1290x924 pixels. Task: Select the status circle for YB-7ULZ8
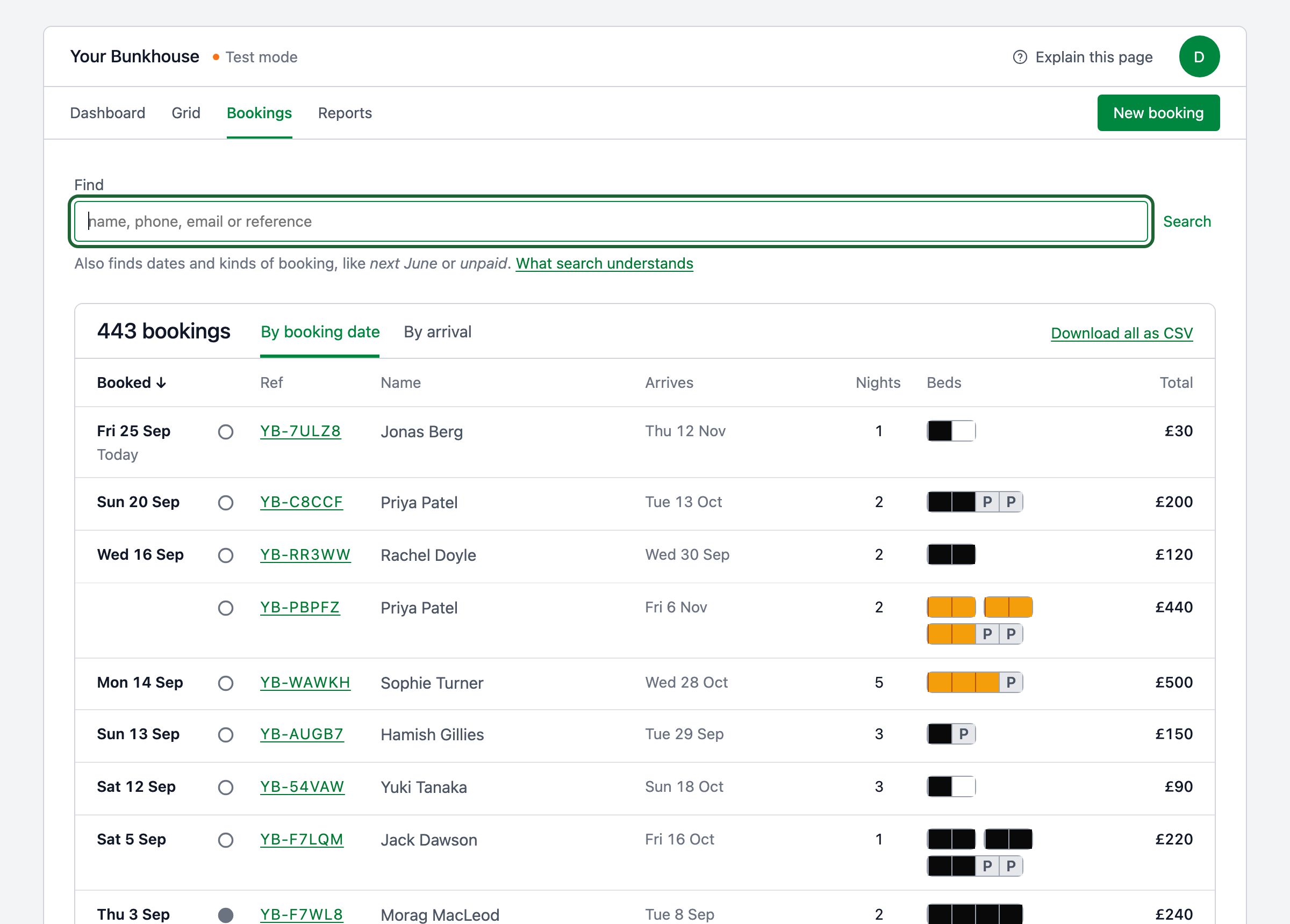pyautogui.click(x=226, y=432)
